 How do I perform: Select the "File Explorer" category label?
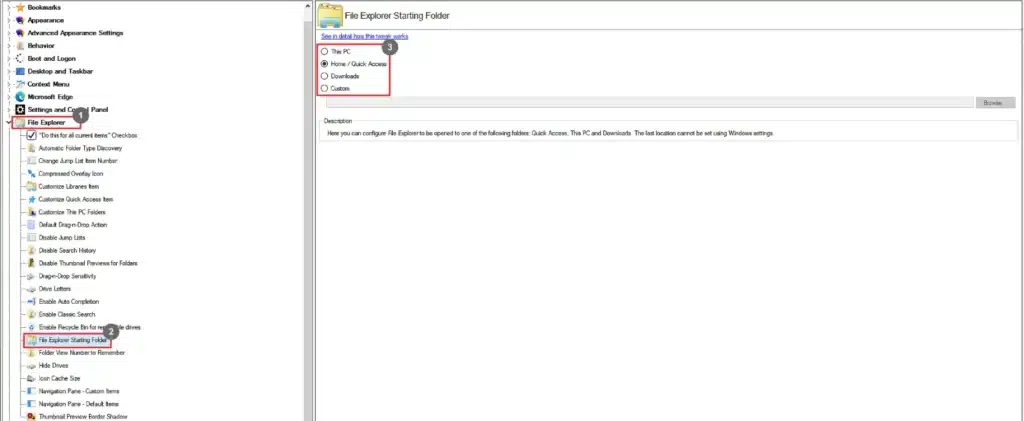point(46,123)
